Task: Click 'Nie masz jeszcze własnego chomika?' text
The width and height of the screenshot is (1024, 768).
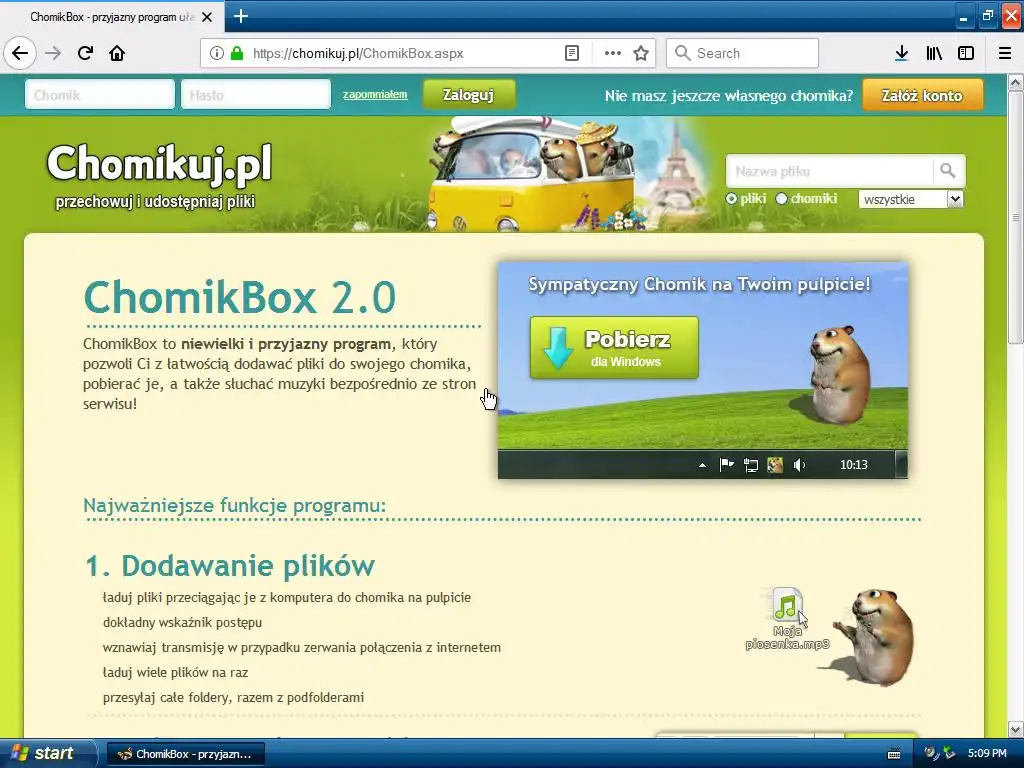Action: (x=729, y=96)
